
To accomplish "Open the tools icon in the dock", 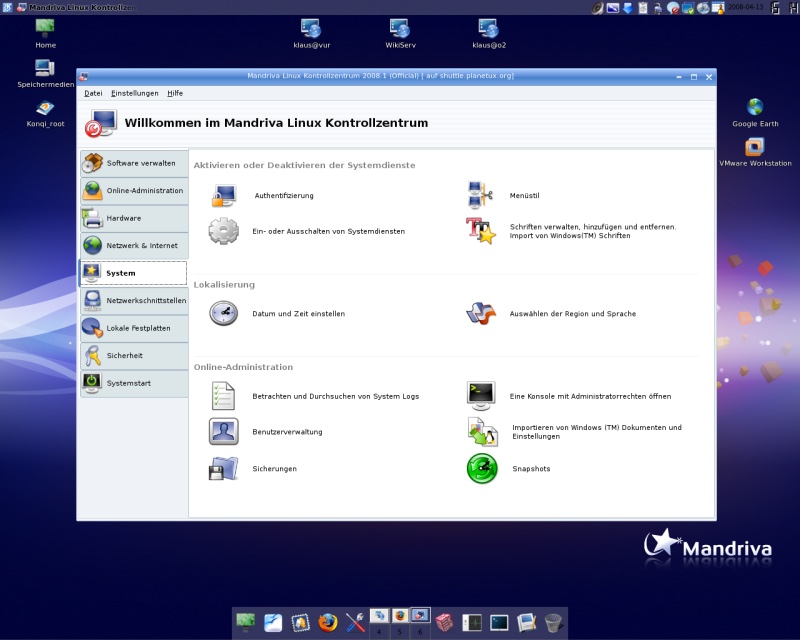I will tap(355, 623).
